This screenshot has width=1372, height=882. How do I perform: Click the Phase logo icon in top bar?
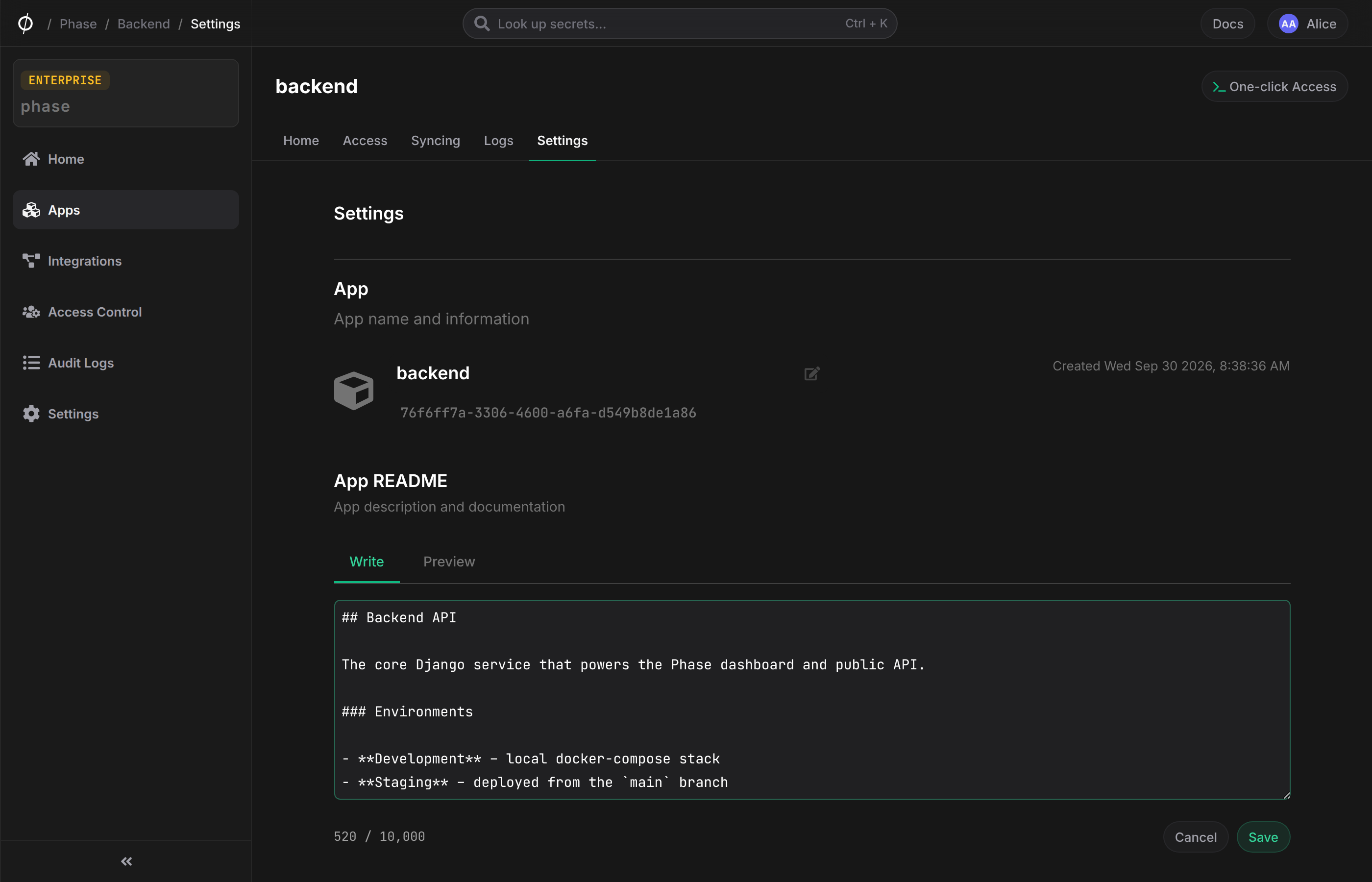click(x=25, y=24)
